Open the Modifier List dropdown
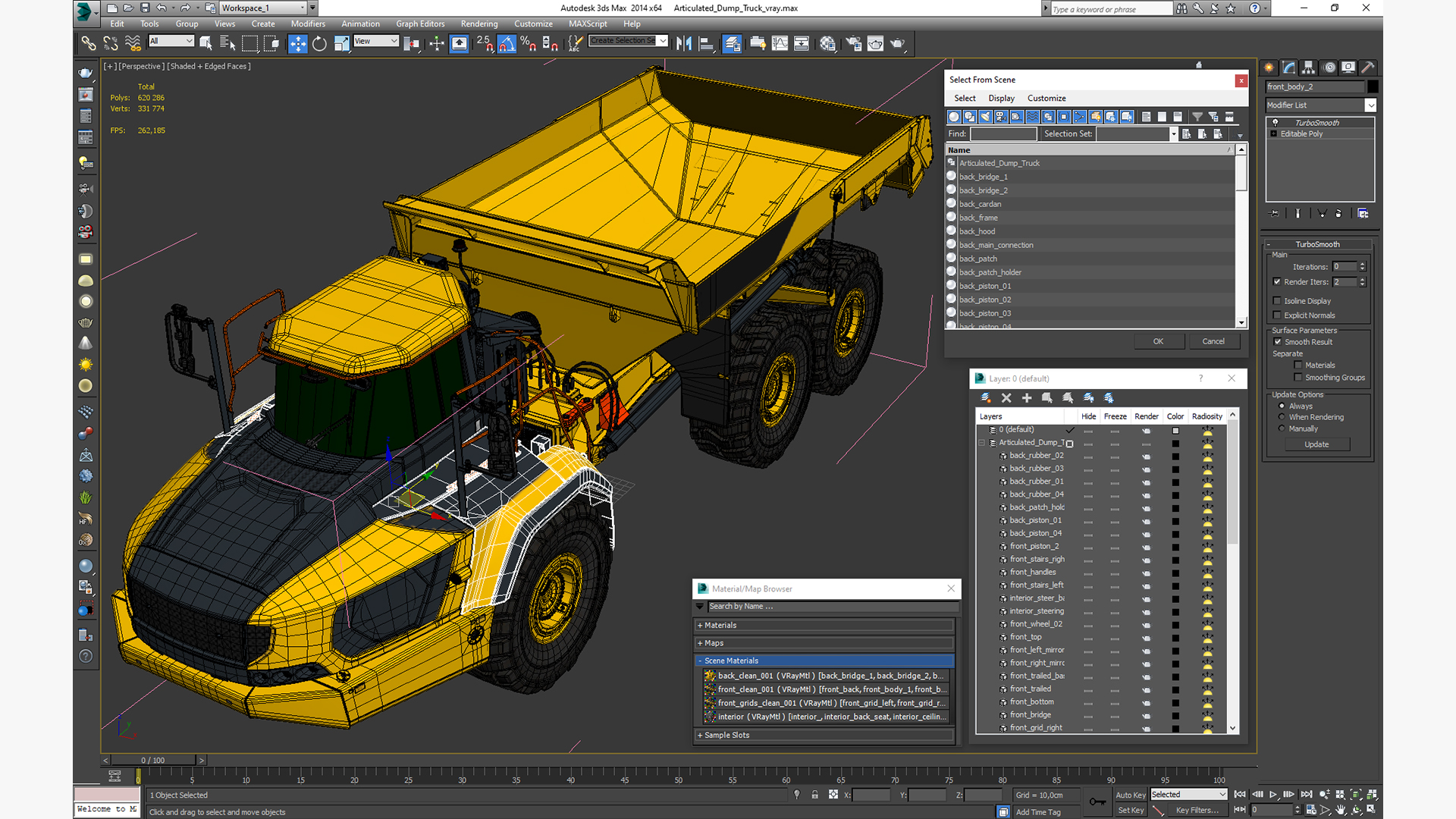1456x819 pixels. [1320, 105]
